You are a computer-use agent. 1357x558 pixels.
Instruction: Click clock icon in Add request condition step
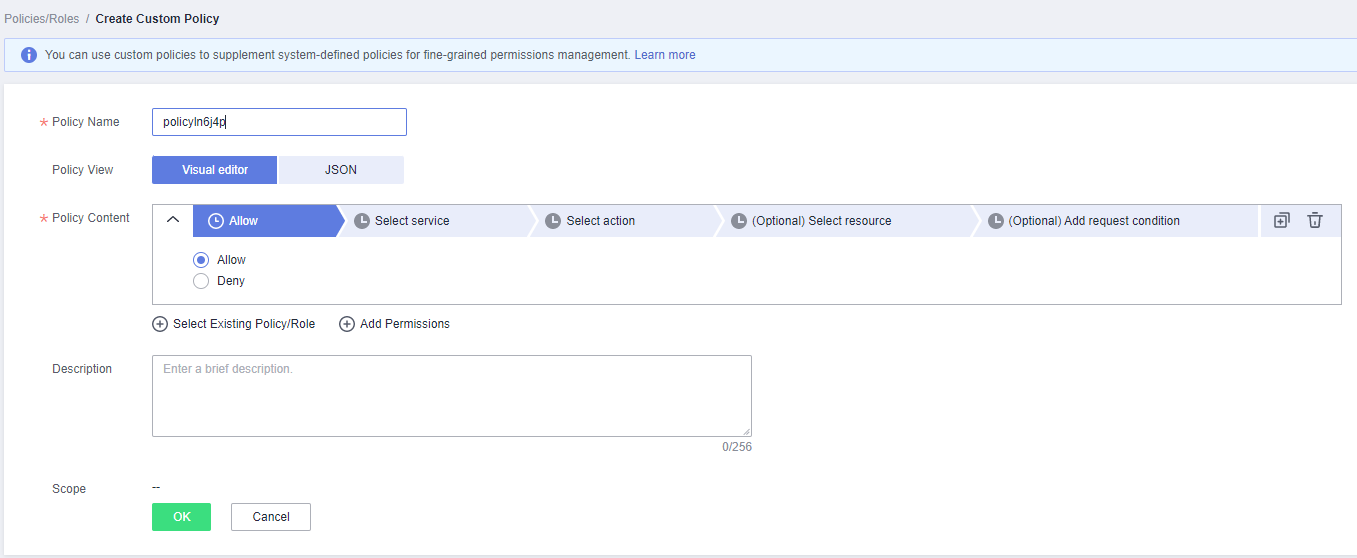point(996,221)
